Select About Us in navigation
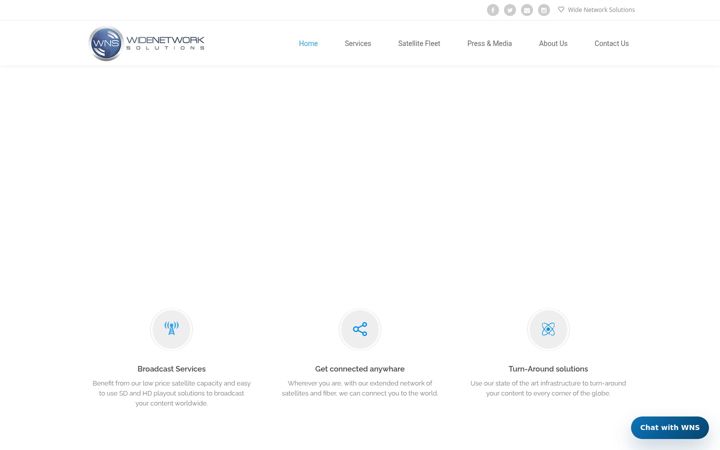 [x=553, y=44]
